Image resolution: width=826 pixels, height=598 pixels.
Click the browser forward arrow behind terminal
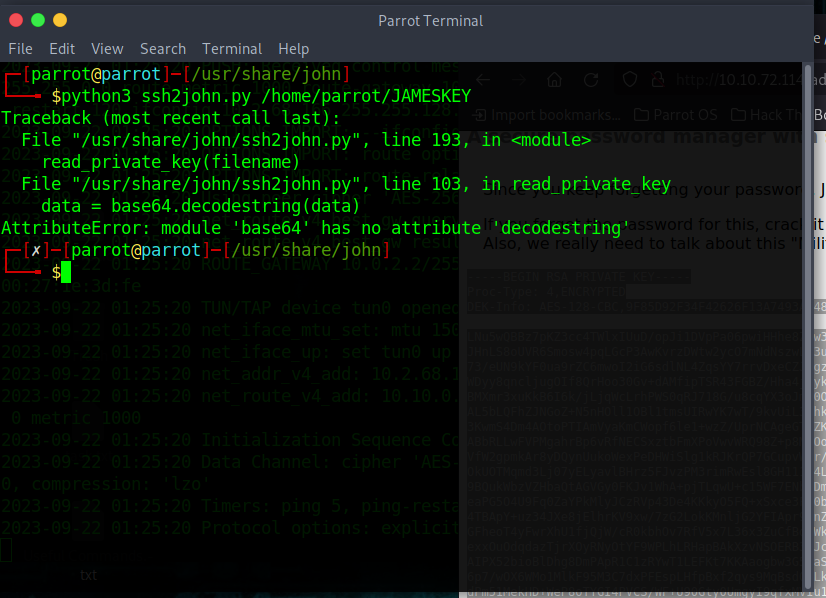pyautogui.click(x=518, y=80)
